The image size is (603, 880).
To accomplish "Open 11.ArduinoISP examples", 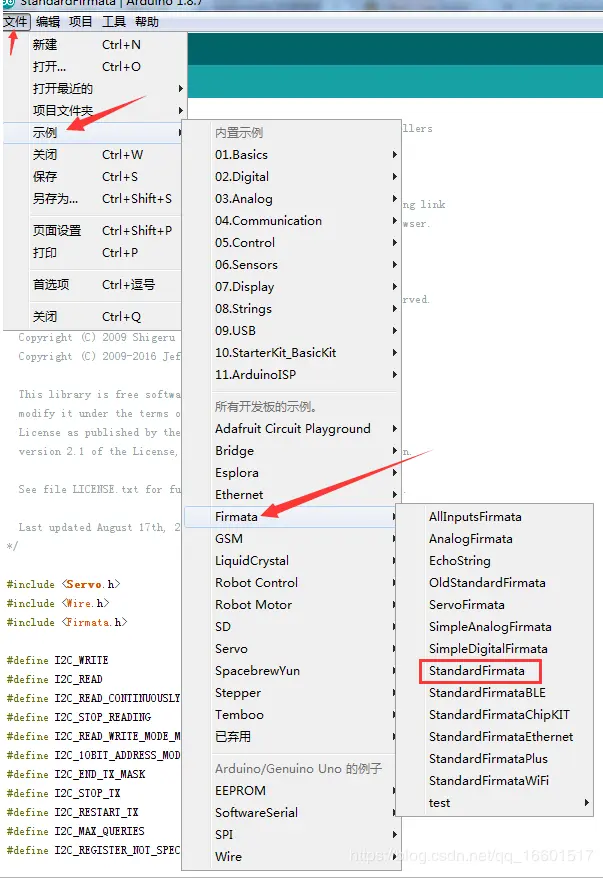I will (x=291, y=374).
